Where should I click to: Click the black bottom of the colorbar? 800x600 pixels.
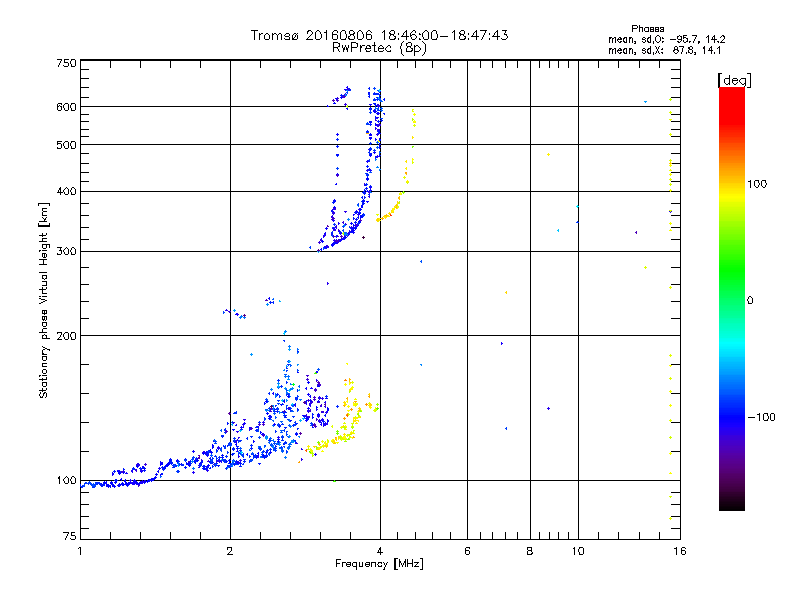click(732, 503)
